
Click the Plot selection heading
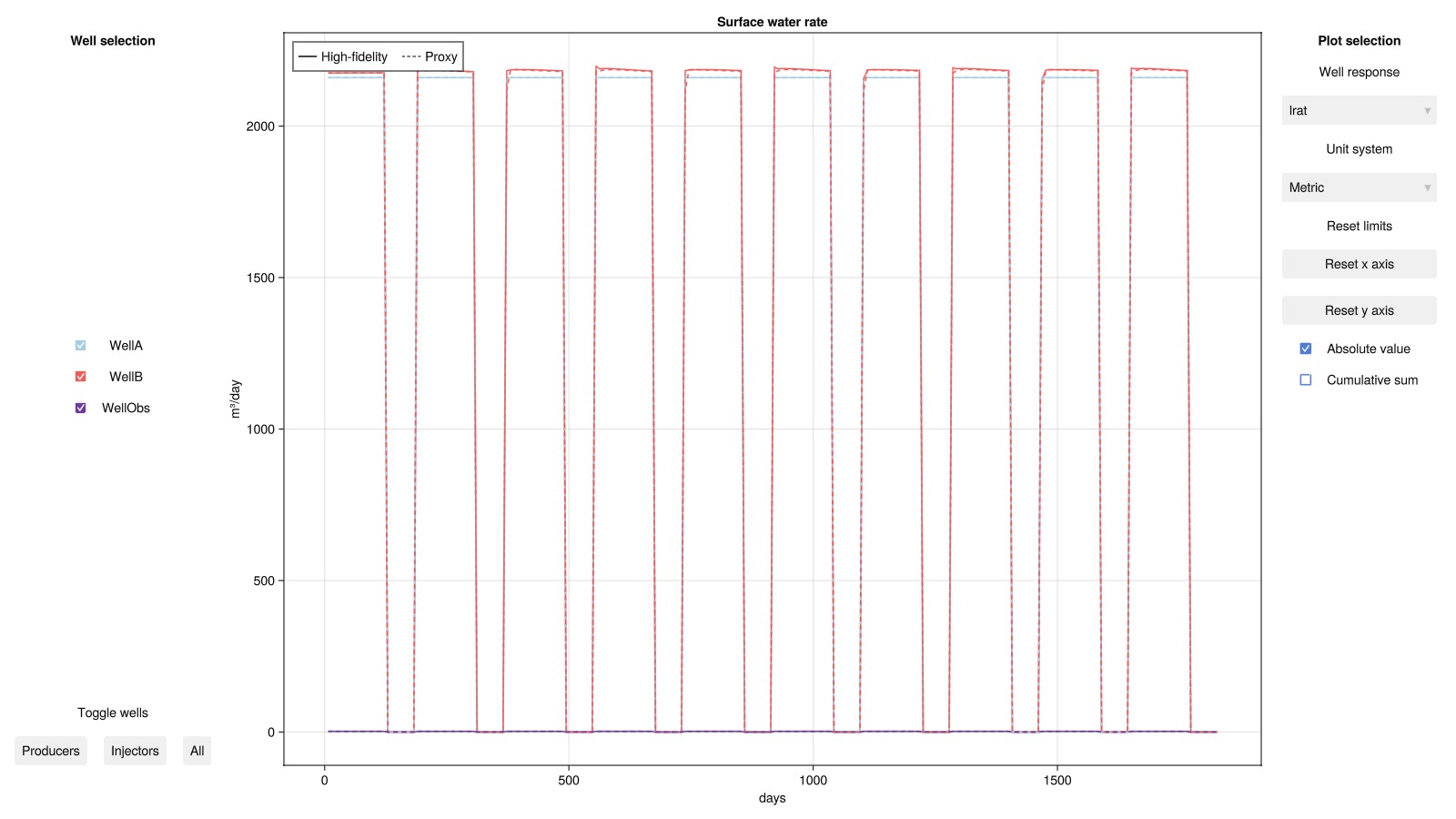[x=1359, y=41]
